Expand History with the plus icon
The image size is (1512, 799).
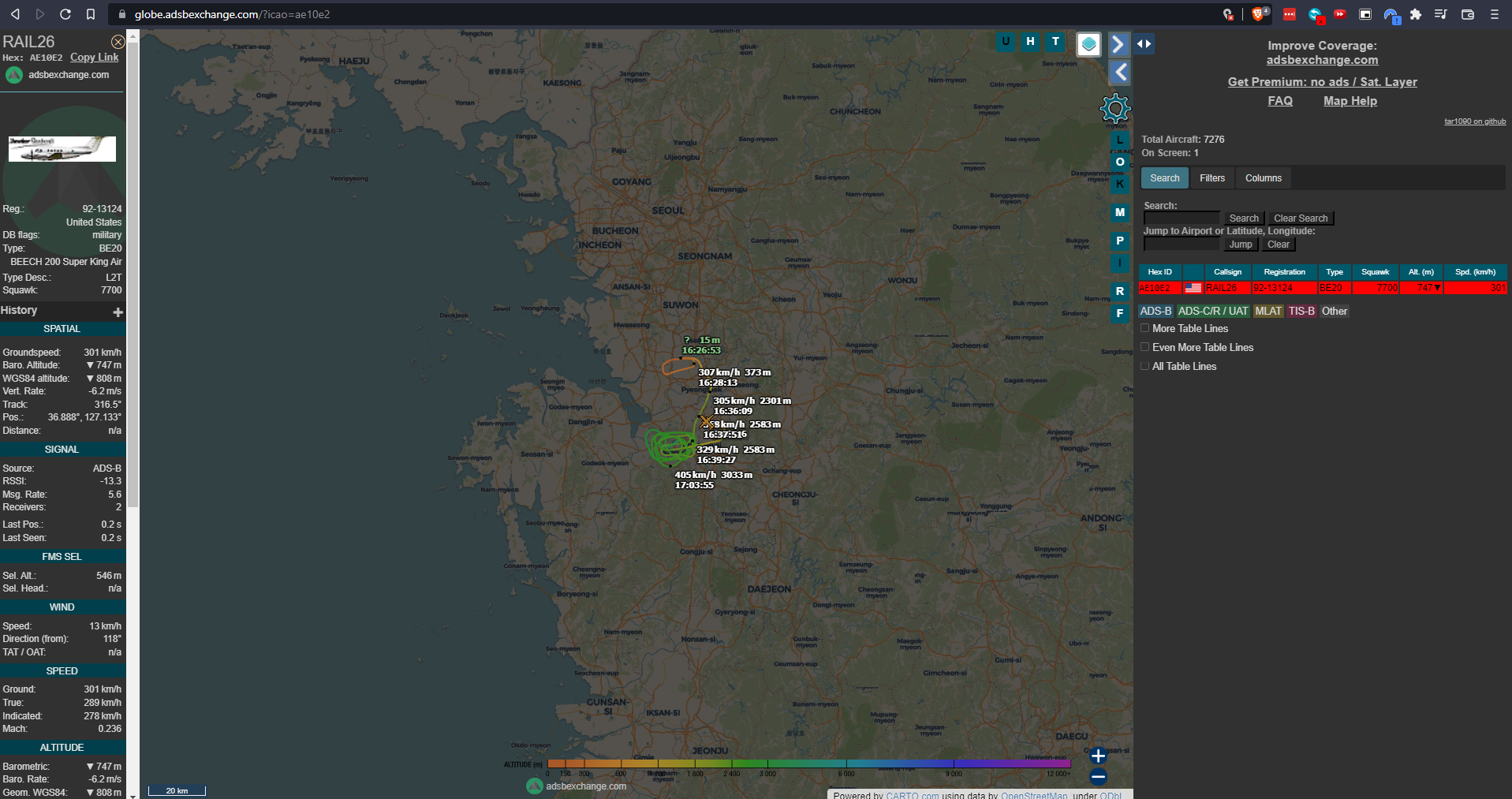[x=118, y=312]
